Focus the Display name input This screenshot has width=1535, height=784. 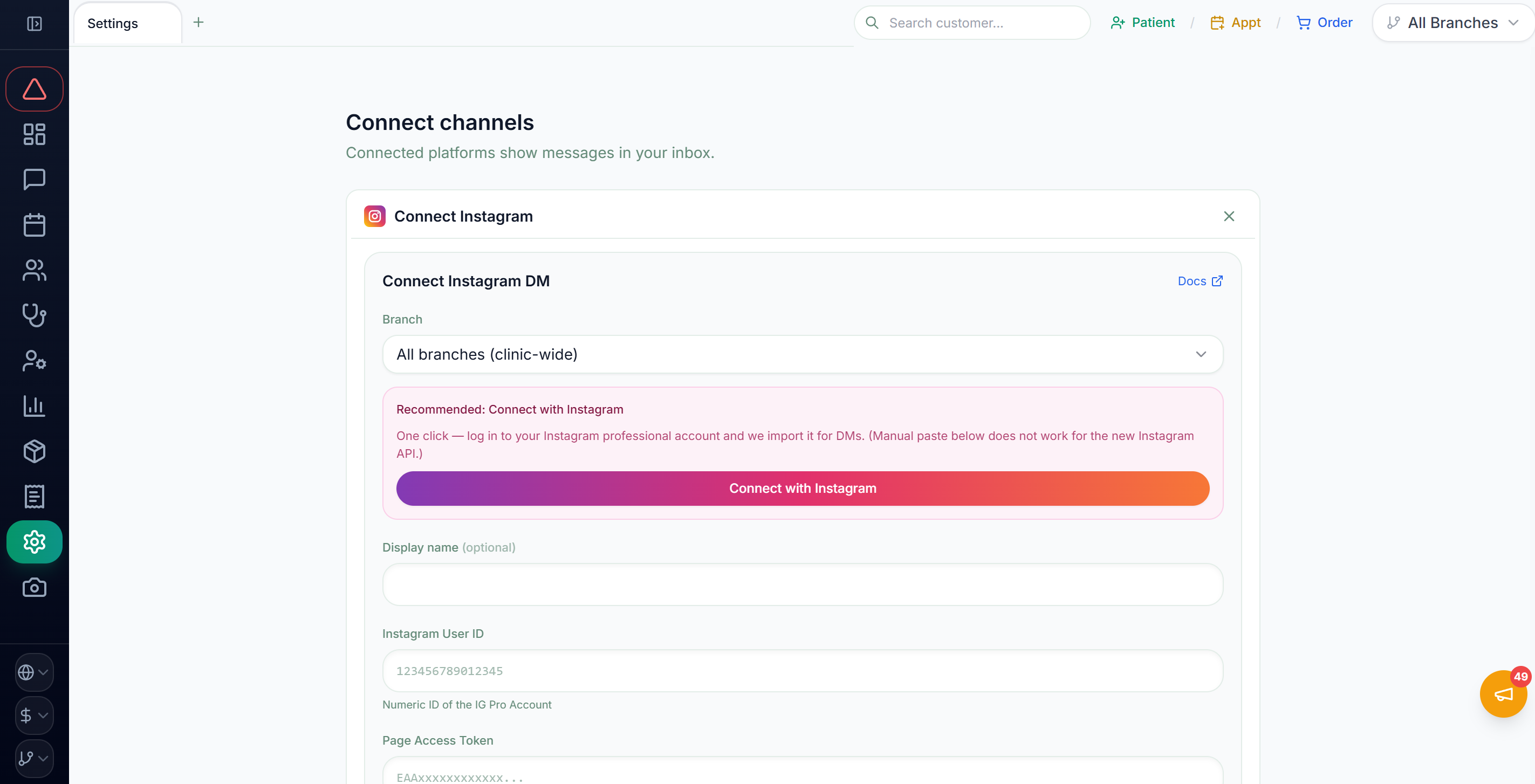[803, 585]
